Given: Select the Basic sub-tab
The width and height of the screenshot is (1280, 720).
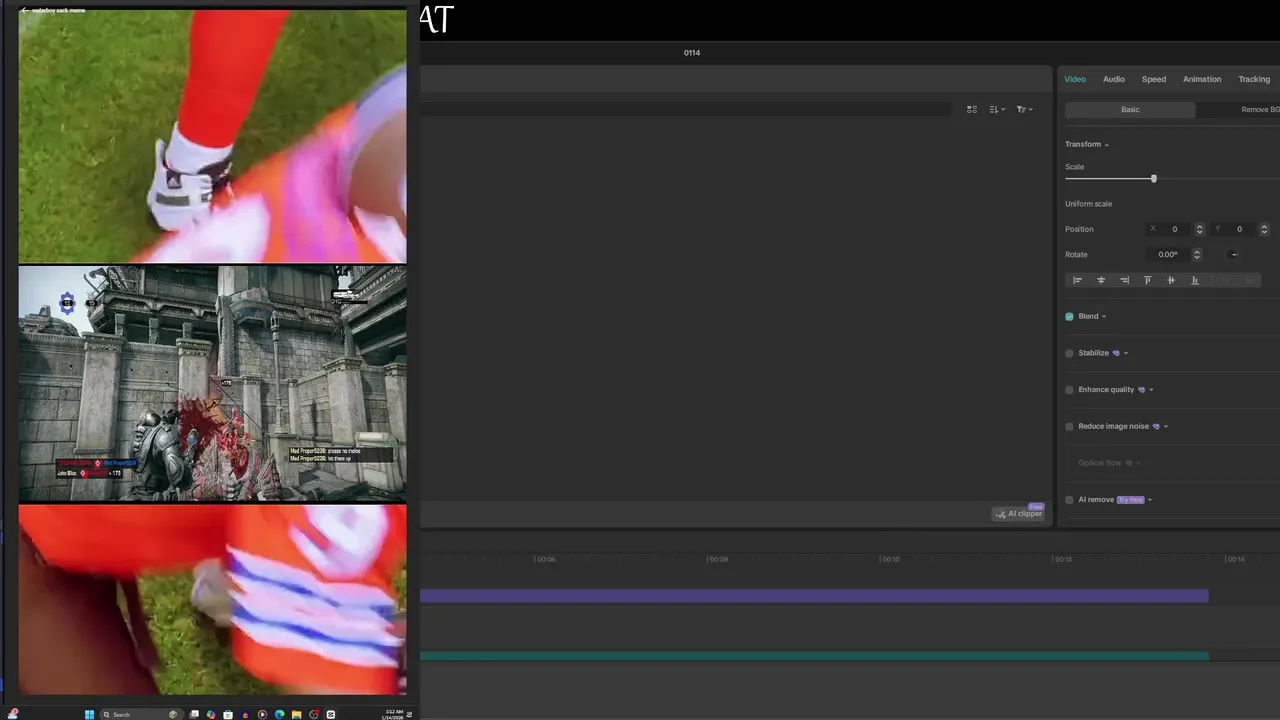Looking at the screenshot, I should point(1130,109).
